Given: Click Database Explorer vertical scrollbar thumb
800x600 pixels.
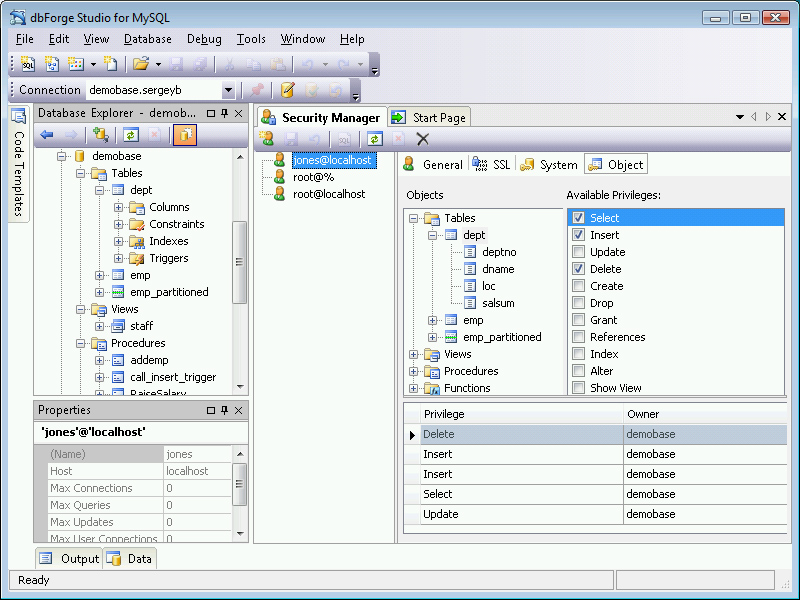Looking at the screenshot, I should click(x=239, y=262).
